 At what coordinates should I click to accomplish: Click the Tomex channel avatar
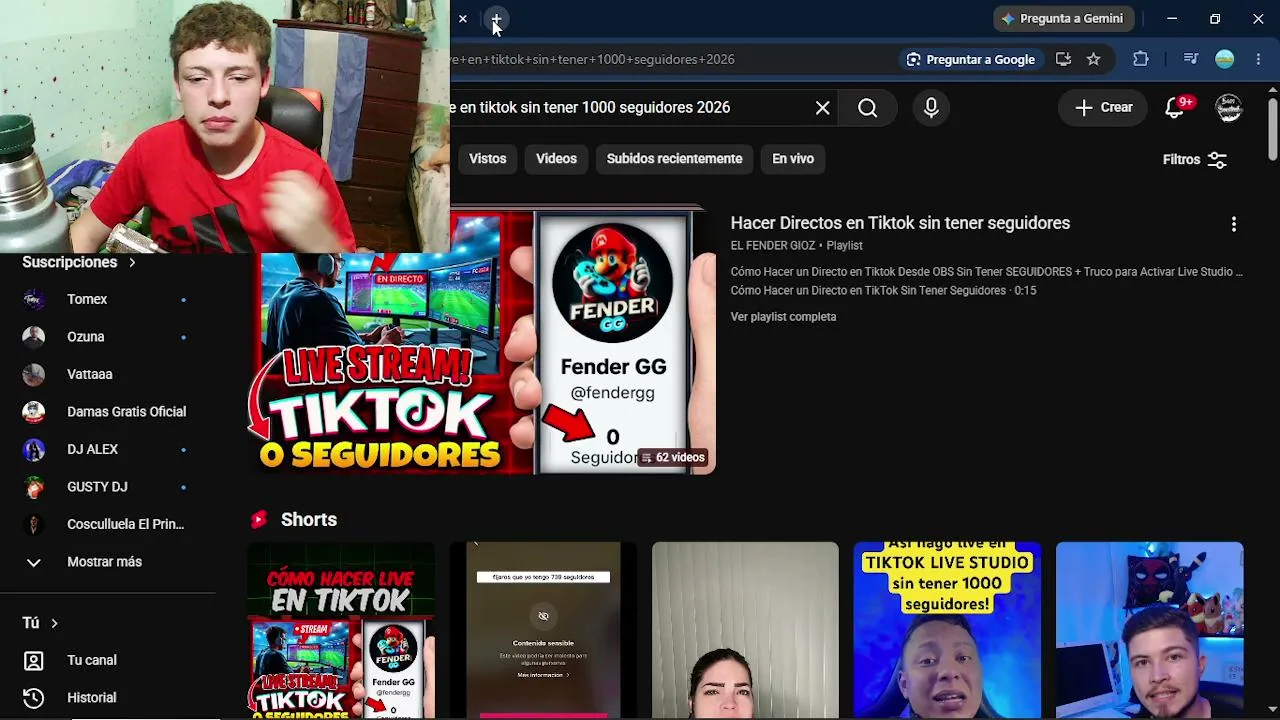coord(34,300)
